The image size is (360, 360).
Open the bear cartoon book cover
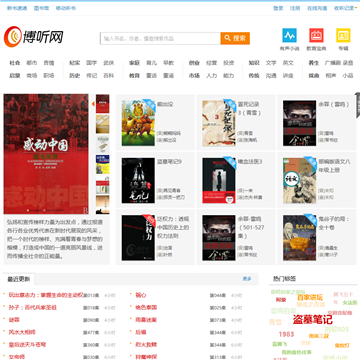pyautogui.click(x=138, y=123)
